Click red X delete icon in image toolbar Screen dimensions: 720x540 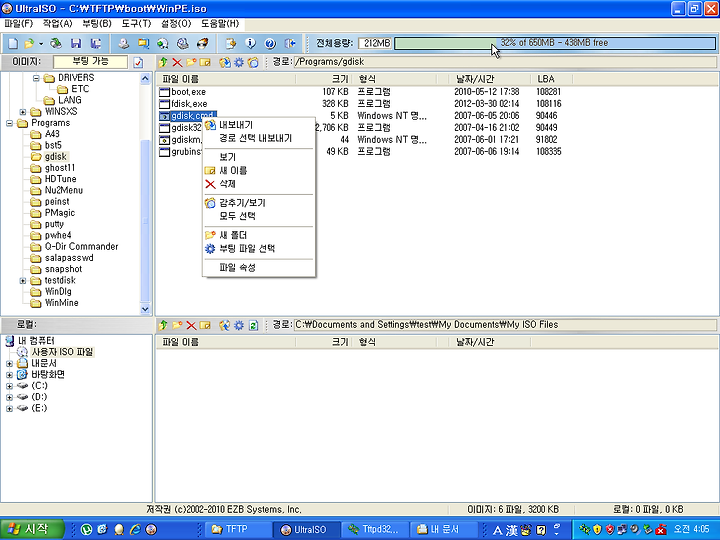(x=177, y=62)
